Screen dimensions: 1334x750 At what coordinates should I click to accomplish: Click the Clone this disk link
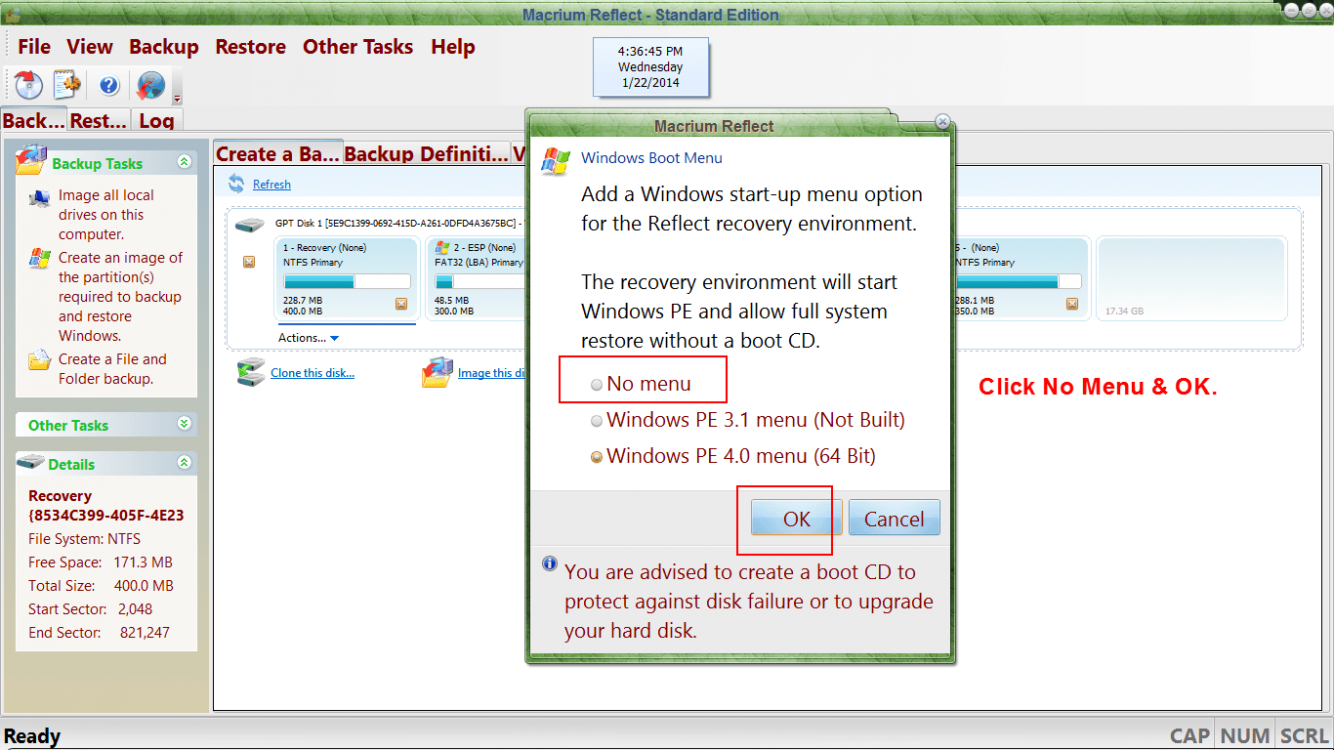[312, 373]
